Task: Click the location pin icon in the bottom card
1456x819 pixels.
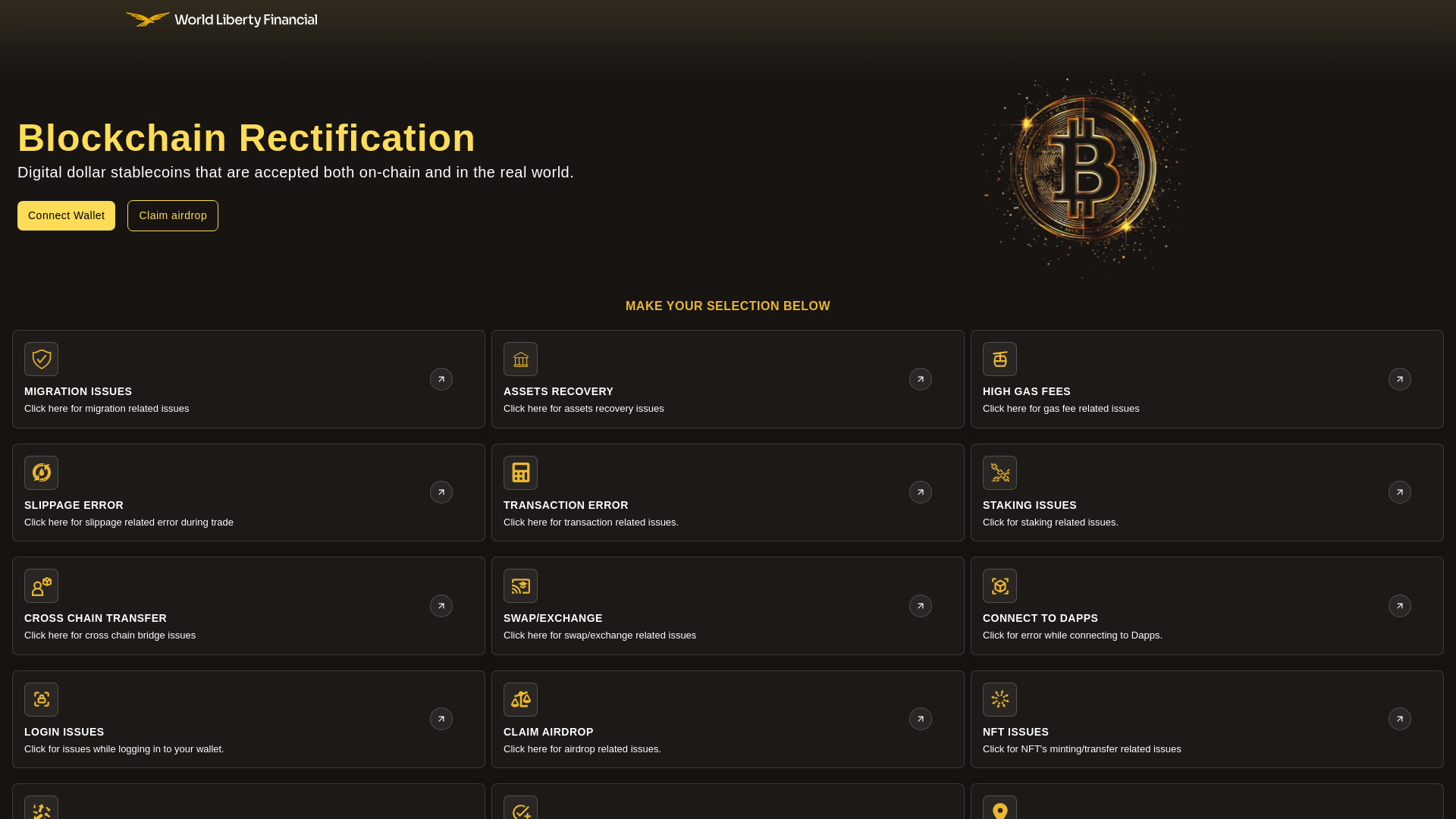Action: [x=999, y=808]
